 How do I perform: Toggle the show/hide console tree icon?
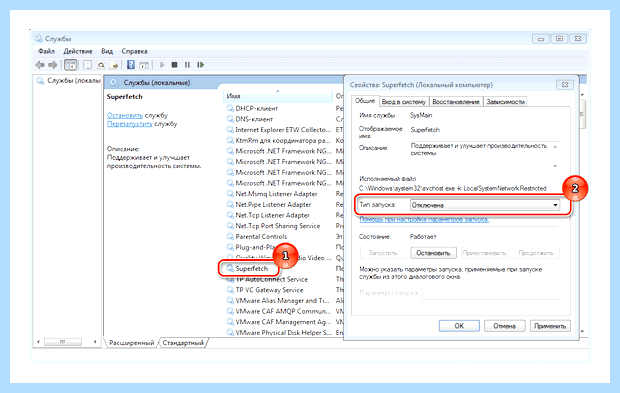click(71, 65)
